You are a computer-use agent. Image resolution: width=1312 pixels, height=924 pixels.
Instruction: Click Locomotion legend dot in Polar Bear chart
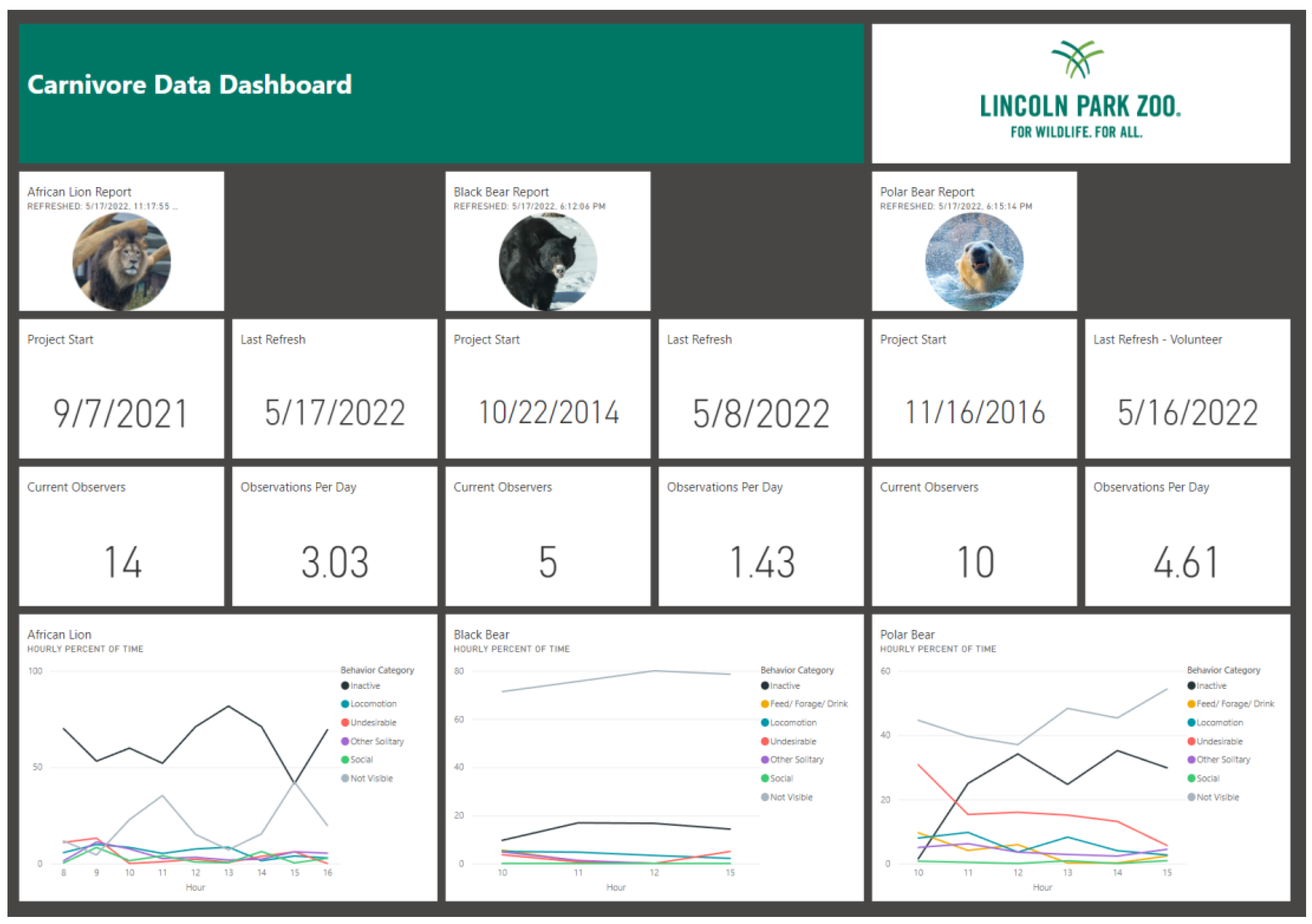tap(1191, 723)
